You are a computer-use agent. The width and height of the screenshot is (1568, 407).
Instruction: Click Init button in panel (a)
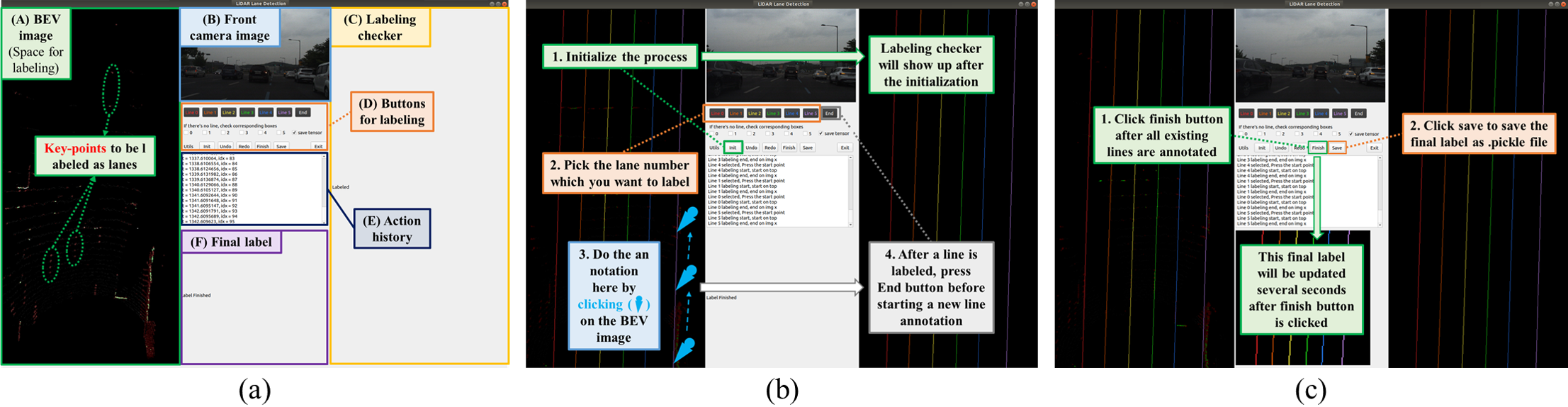coord(207,146)
